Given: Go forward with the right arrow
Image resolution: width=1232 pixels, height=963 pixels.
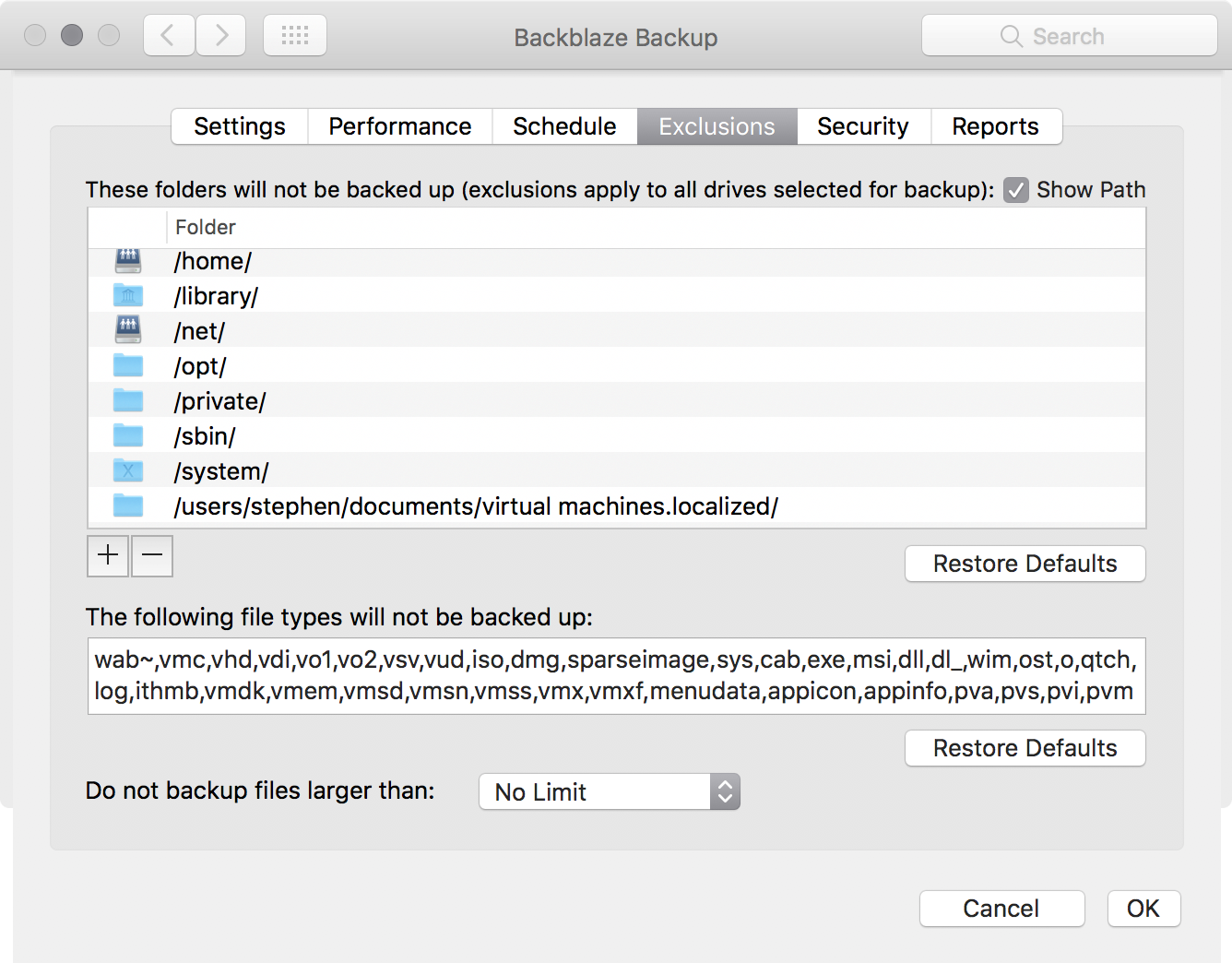Looking at the screenshot, I should click(220, 36).
